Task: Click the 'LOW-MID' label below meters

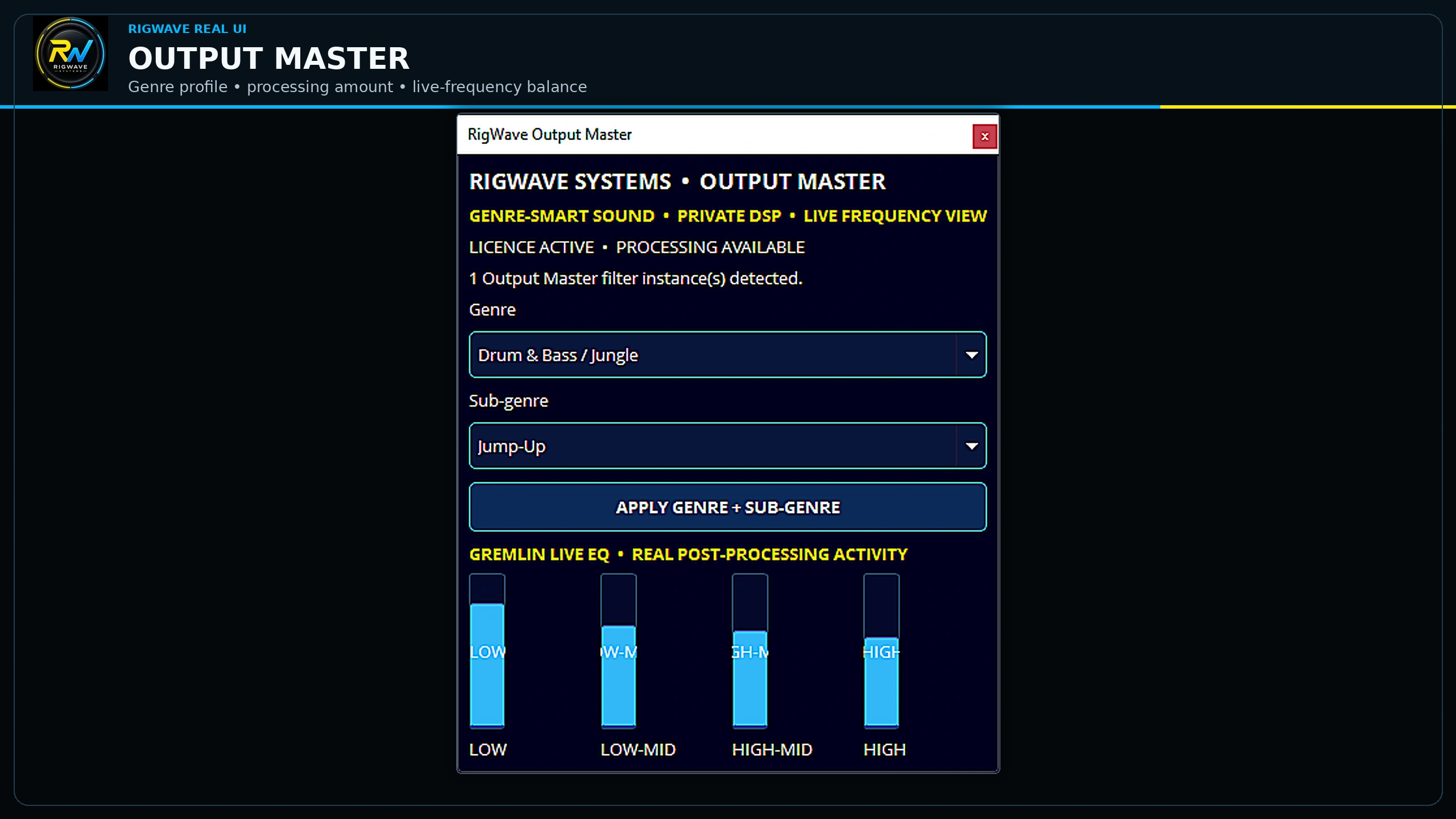Action: [638, 750]
